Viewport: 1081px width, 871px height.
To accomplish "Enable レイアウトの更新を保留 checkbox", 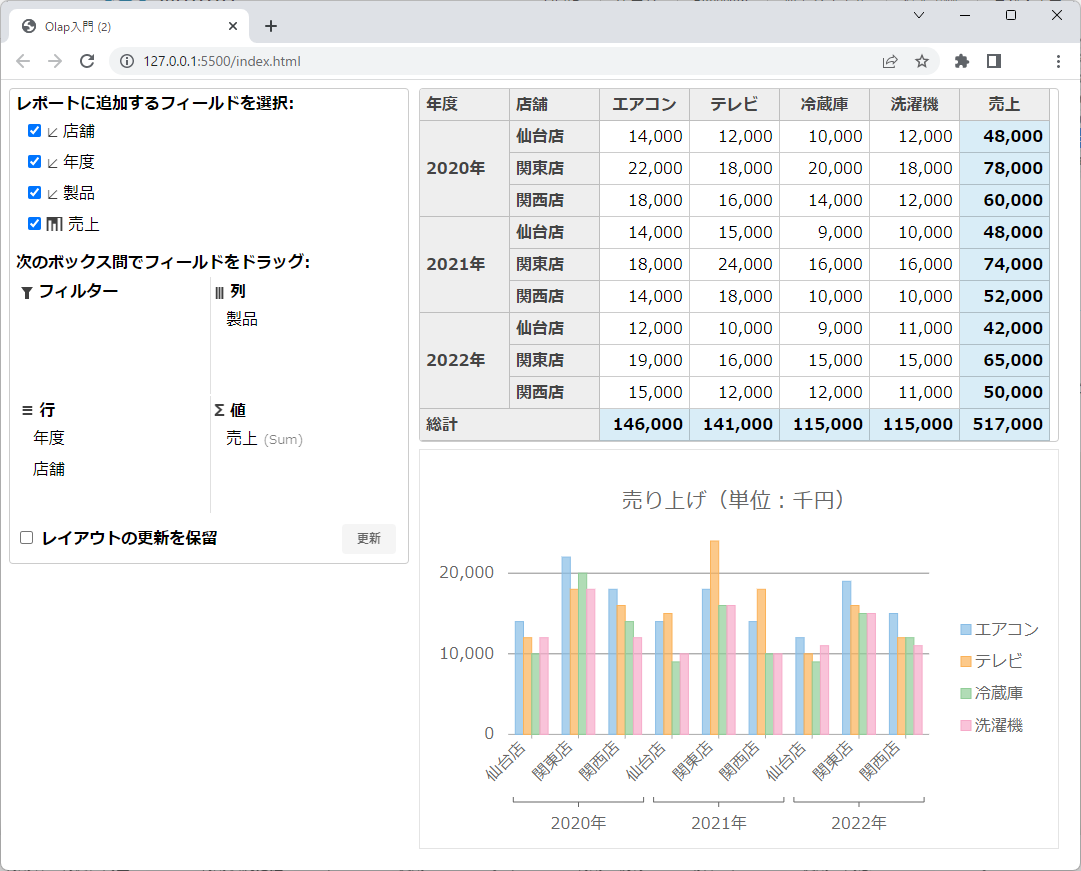I will click(26, 538).
